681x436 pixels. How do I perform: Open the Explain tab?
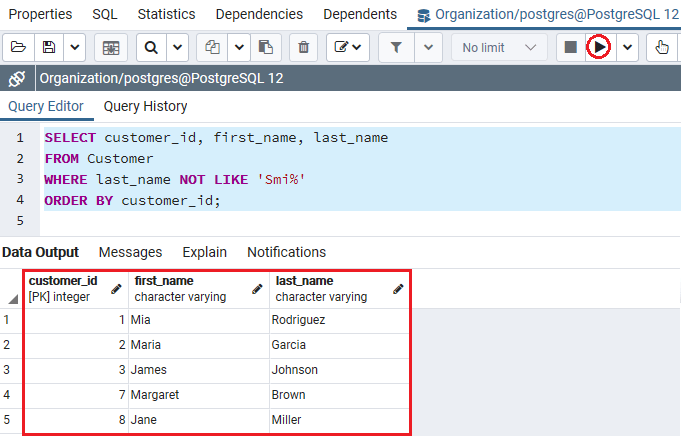pos(205,252)
